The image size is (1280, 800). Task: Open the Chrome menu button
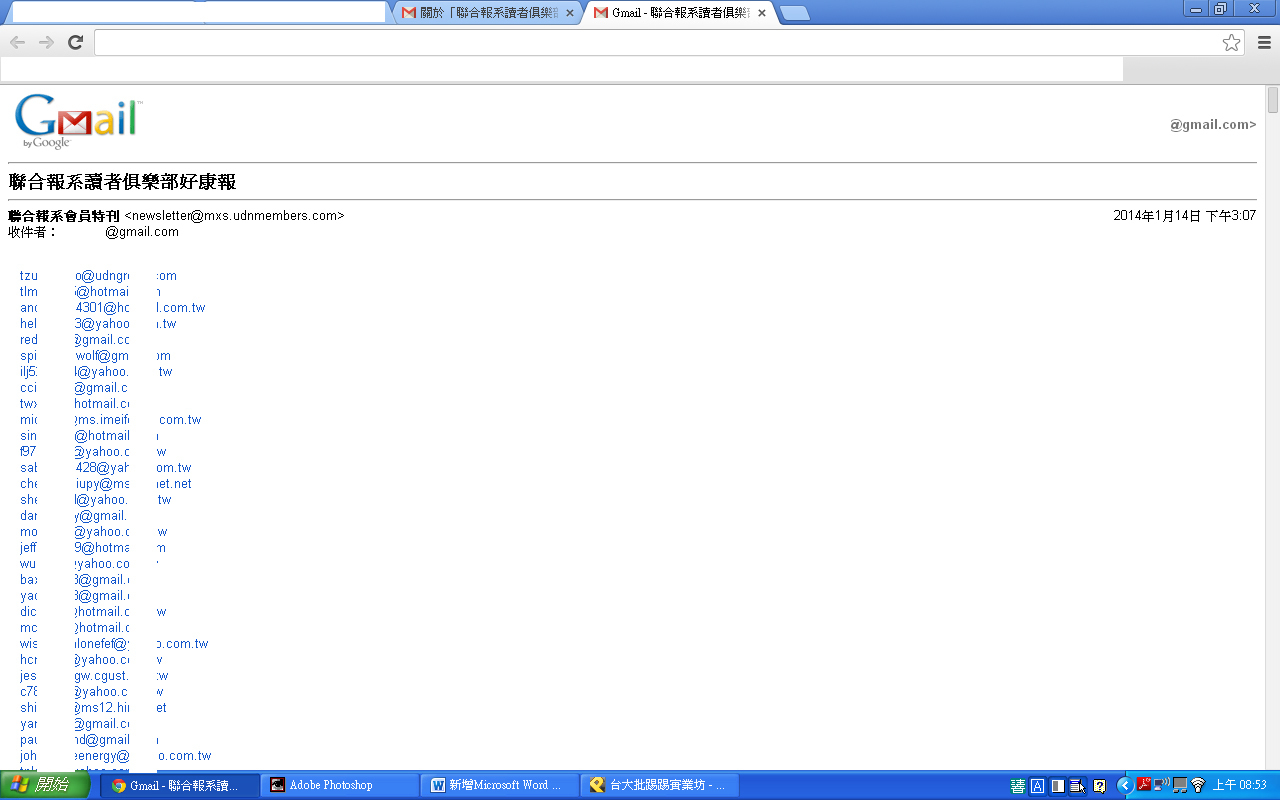pyautogui.click(x=1264, y=42)
